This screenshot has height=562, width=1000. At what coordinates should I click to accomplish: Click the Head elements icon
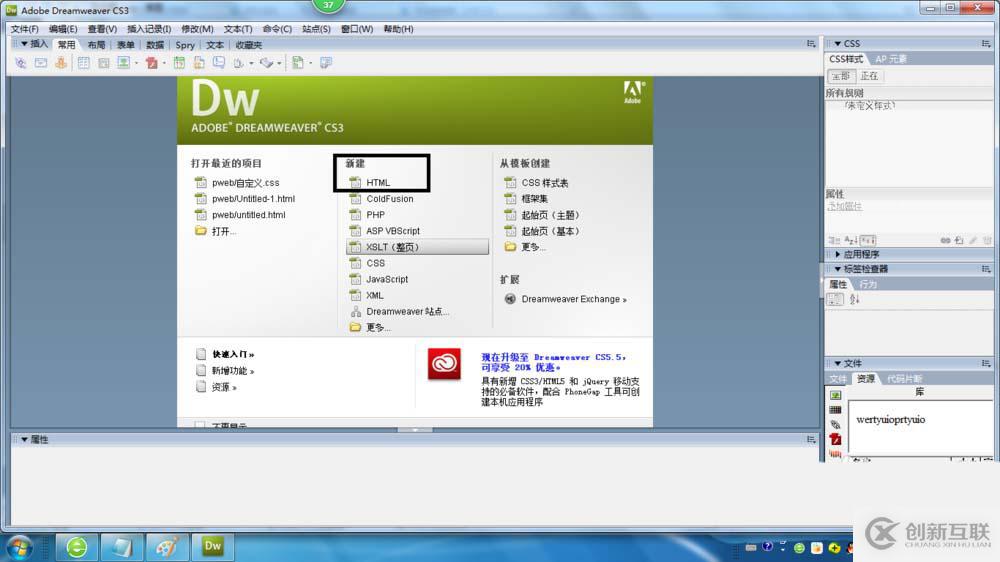pyautogui.click(x=238, y=63)
